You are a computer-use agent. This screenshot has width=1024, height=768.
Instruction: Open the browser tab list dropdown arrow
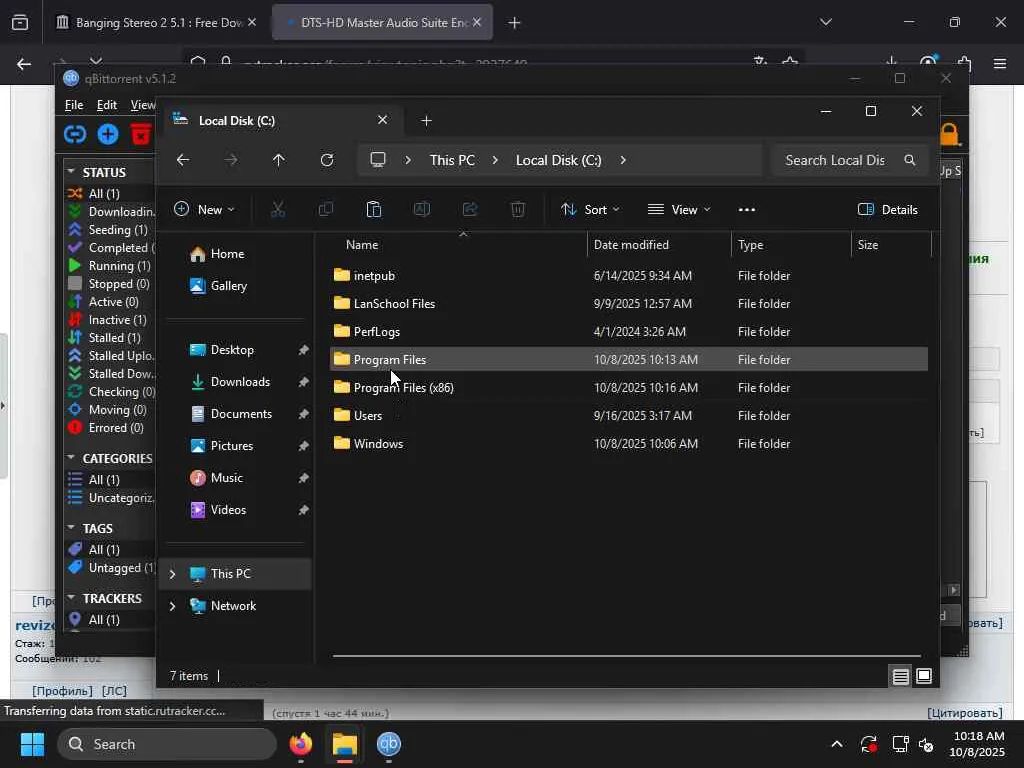point(825,22)
